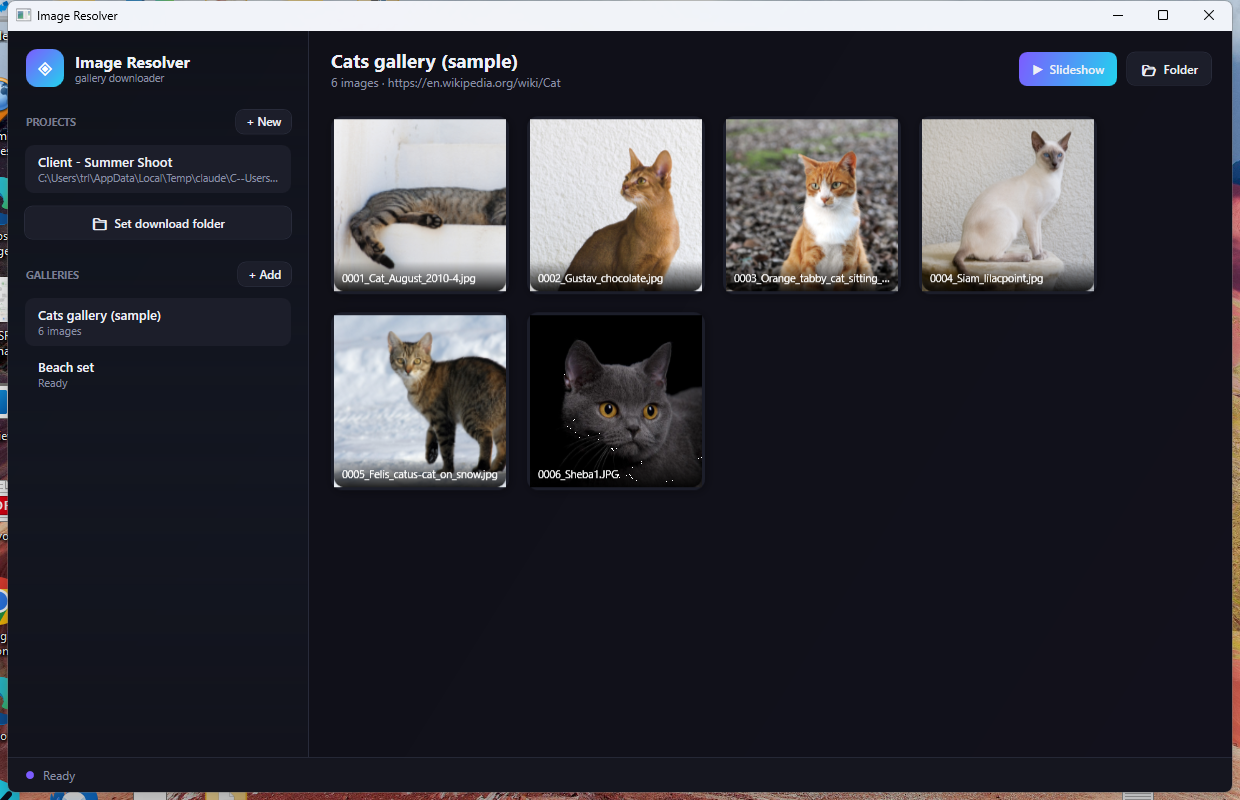Open the Beach set gallery
This screenshot has width=1240, height=800.
point(158,374)
